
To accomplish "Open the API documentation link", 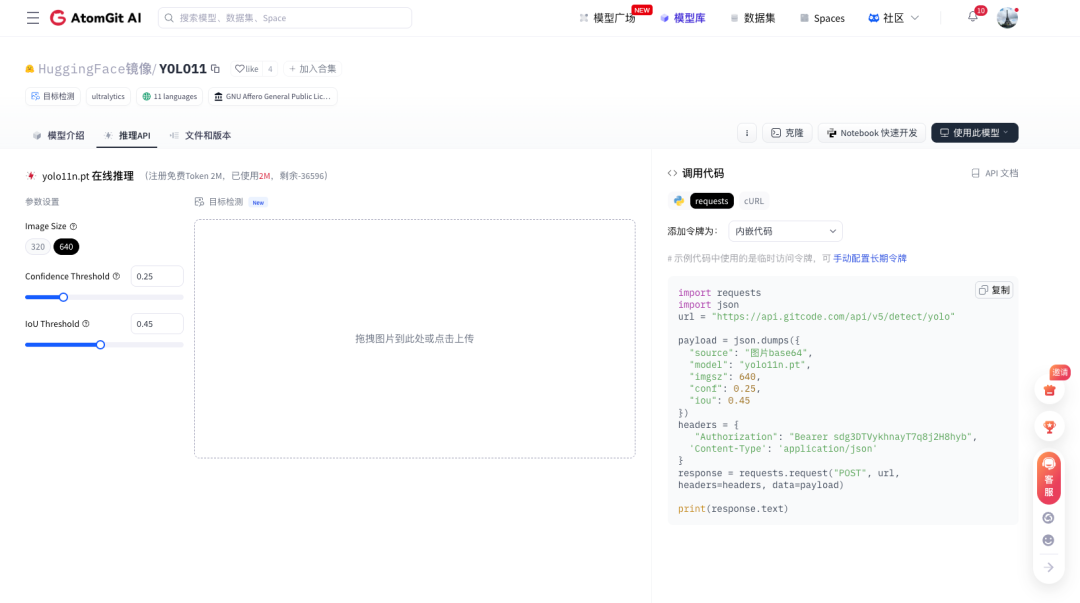I will [x=995, y=173].
